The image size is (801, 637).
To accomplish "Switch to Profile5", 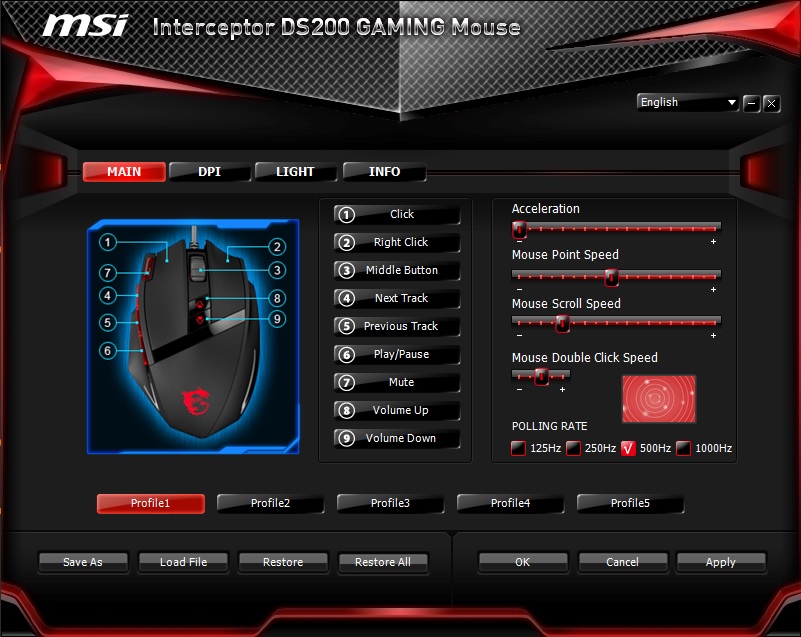I will click(630, 504).
